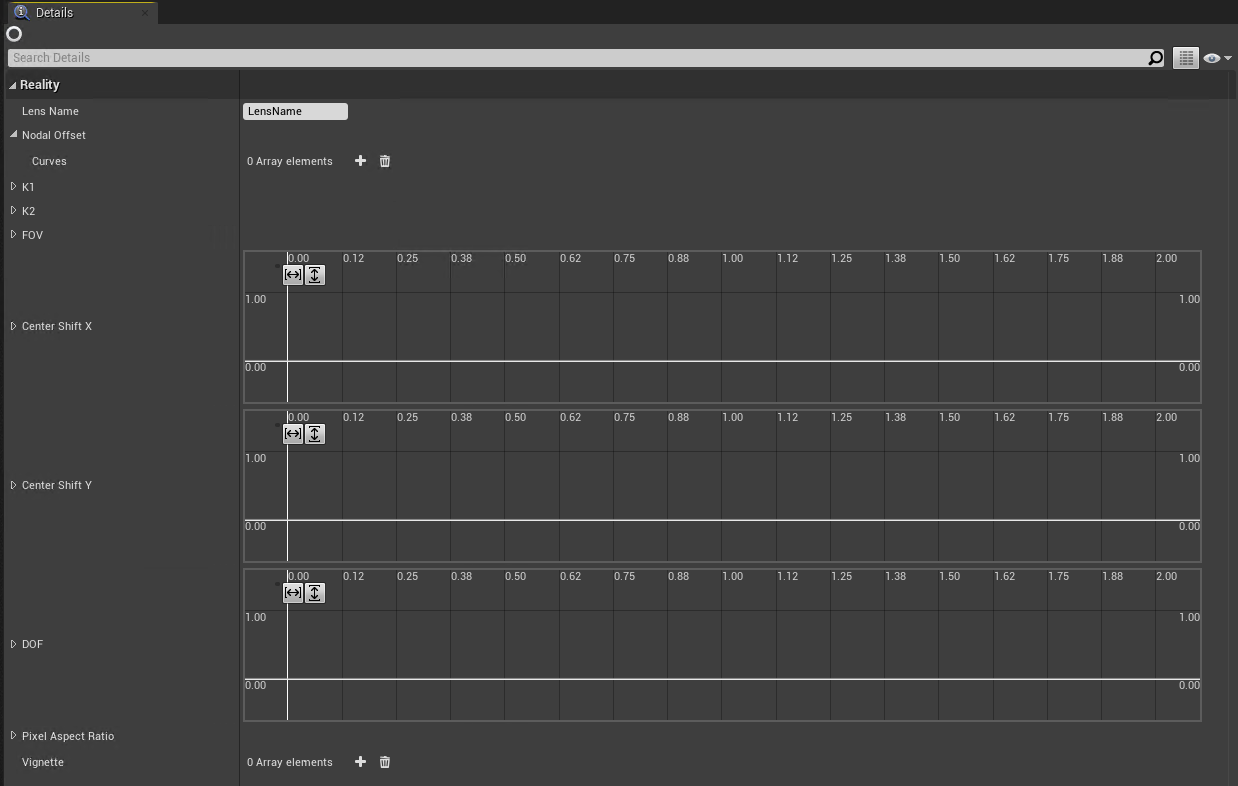Click the Search Details field
Screen dimensions: 1238x786
(570, 58)
